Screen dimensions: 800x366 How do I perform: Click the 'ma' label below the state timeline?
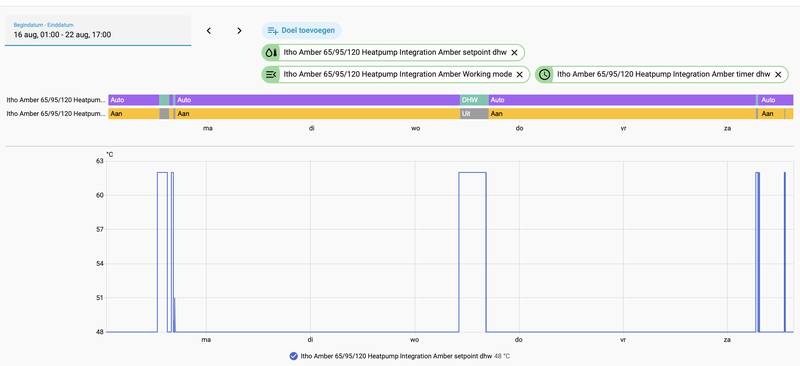click(208, 128)
